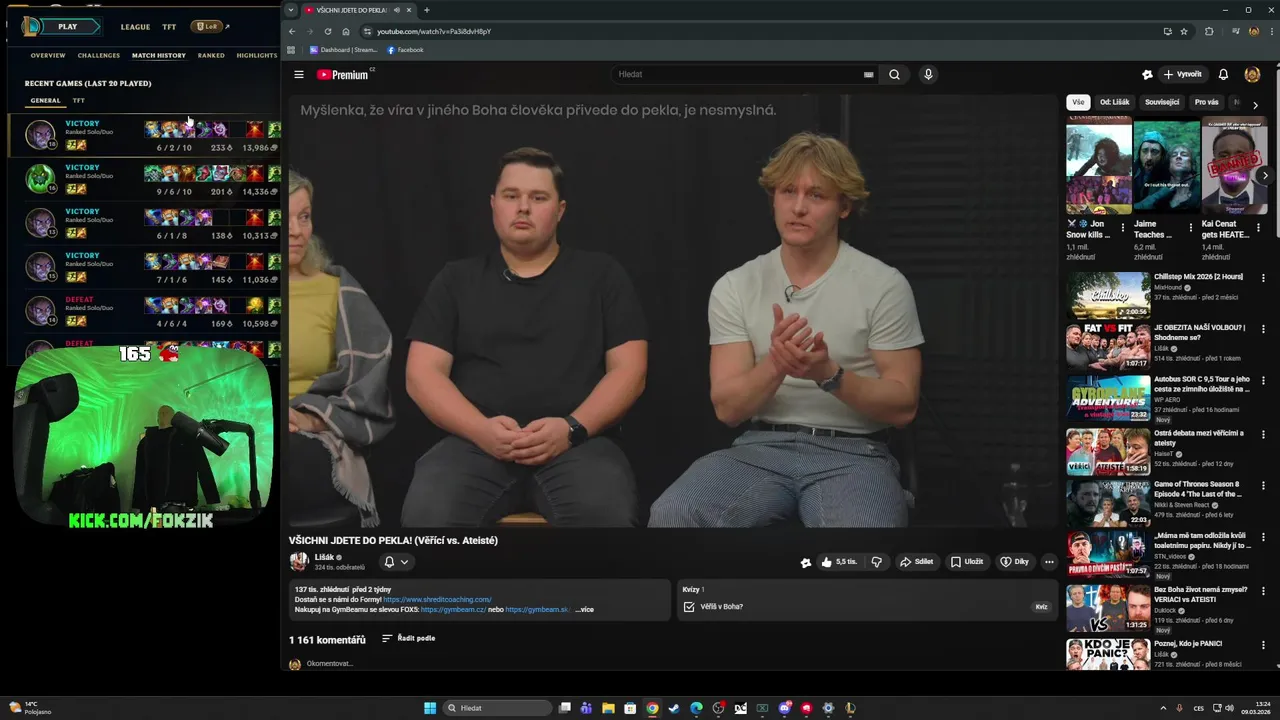Click the YouTube Premium logo
This screenshot has width=1280, height=720.
click(x=345, y=74)
